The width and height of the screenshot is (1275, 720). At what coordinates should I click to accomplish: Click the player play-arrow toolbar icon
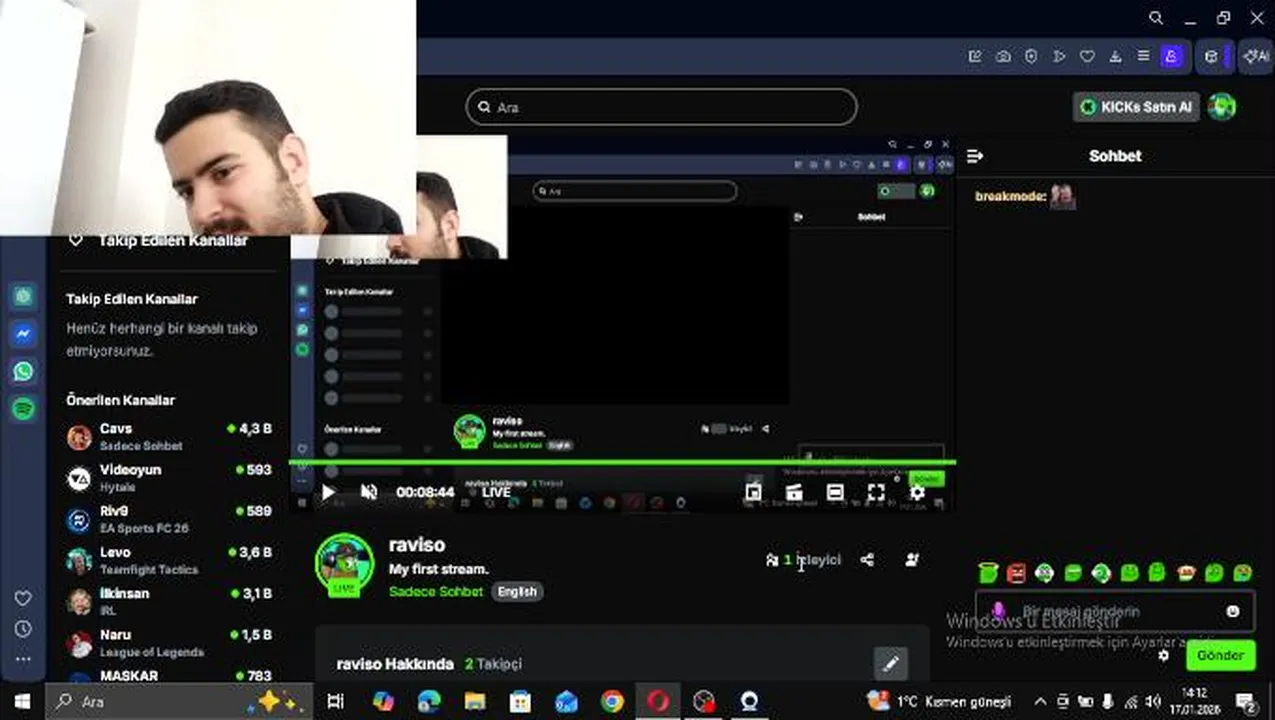point(1059,57)
